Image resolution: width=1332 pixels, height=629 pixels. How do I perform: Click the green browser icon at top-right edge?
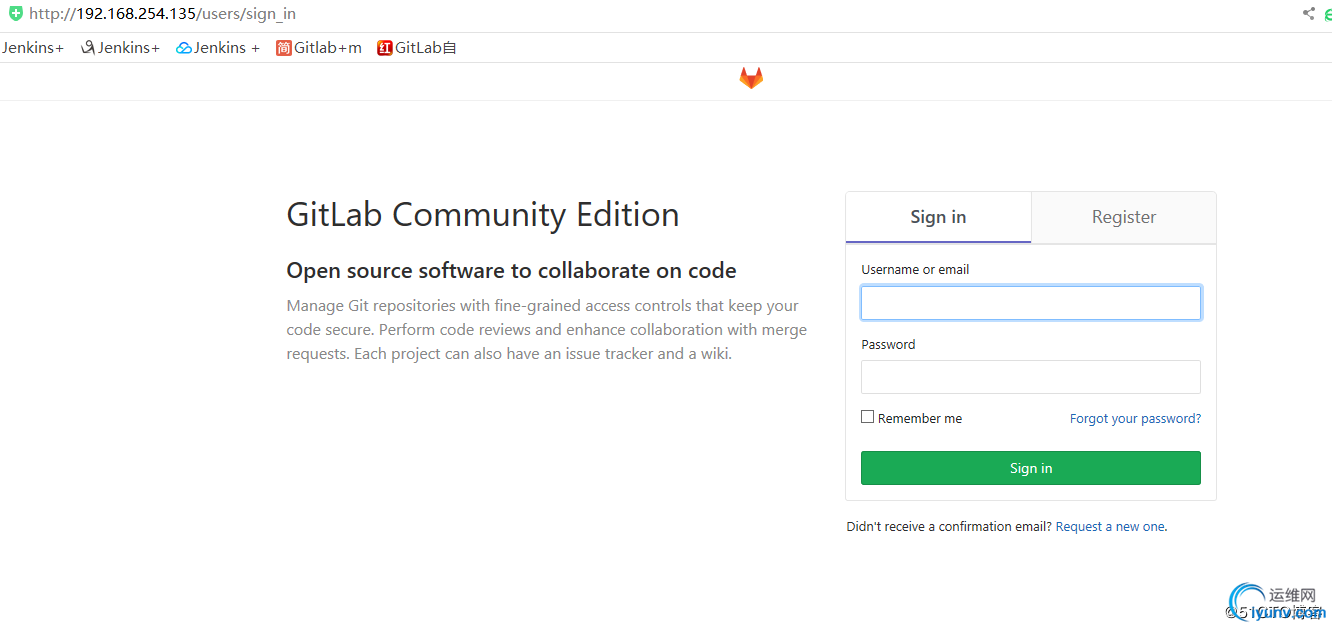[1328, 14]
